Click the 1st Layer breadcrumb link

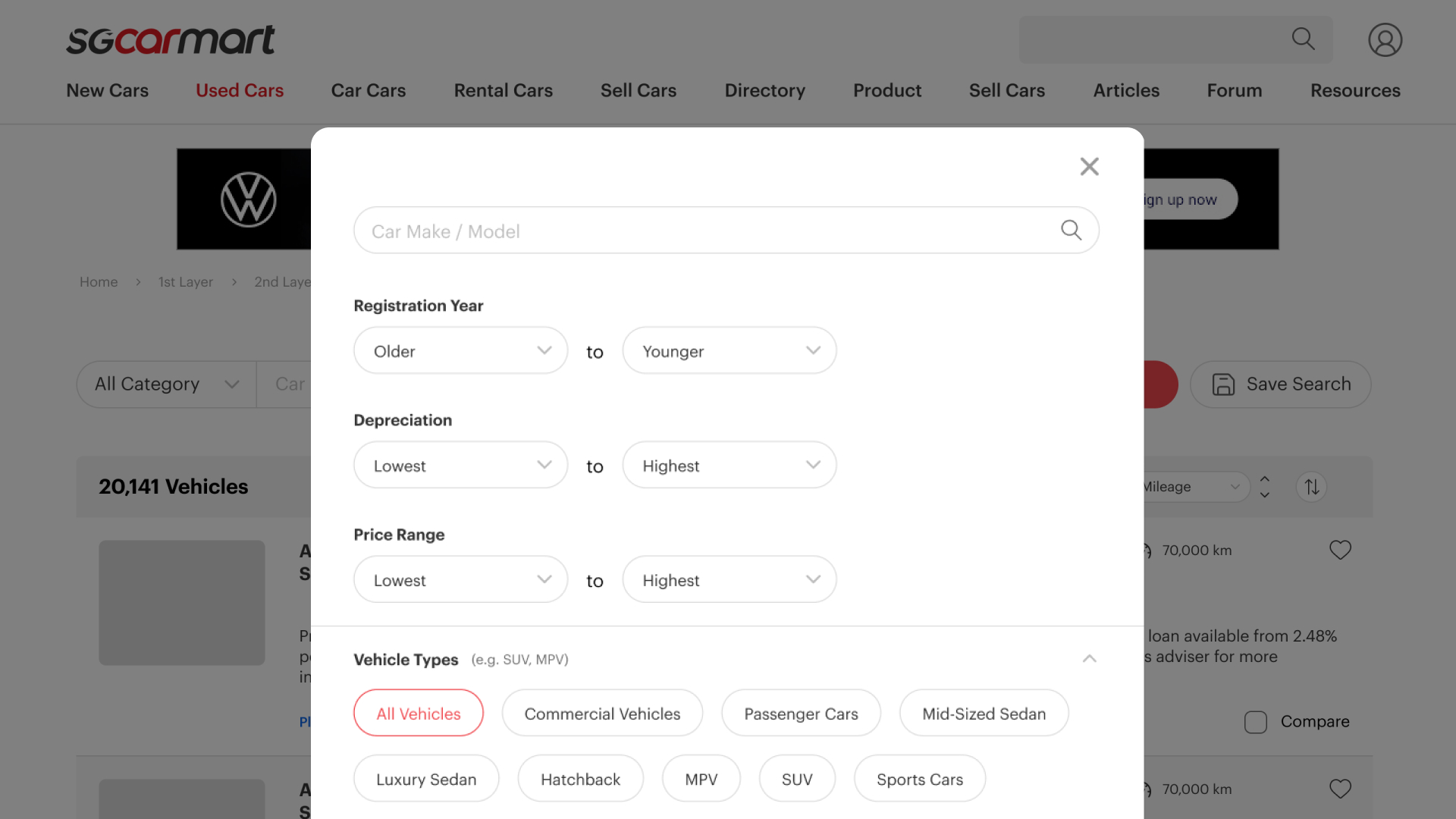[186, 282]
